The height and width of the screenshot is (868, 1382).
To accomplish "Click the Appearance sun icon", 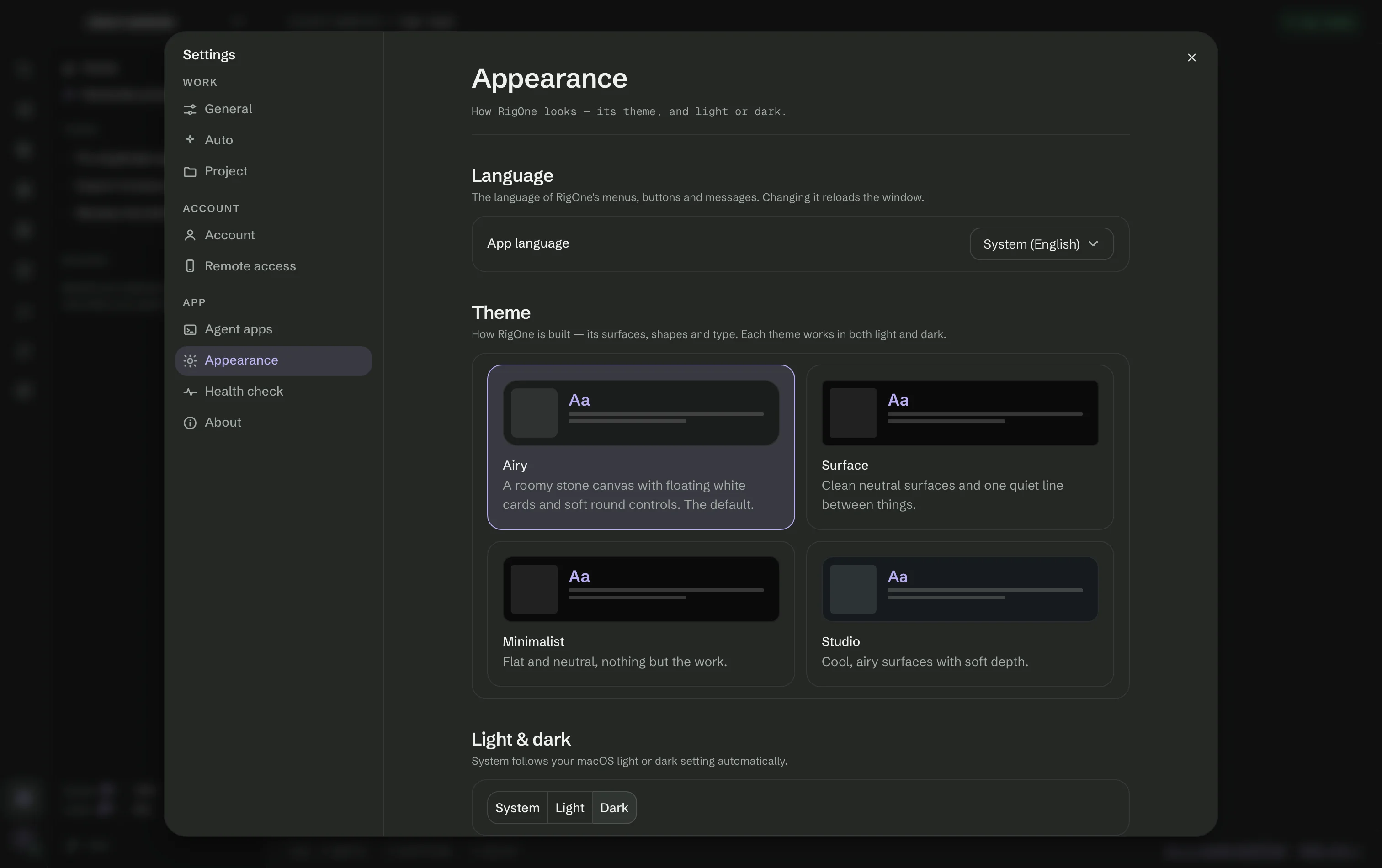I will tap(190, 360).
